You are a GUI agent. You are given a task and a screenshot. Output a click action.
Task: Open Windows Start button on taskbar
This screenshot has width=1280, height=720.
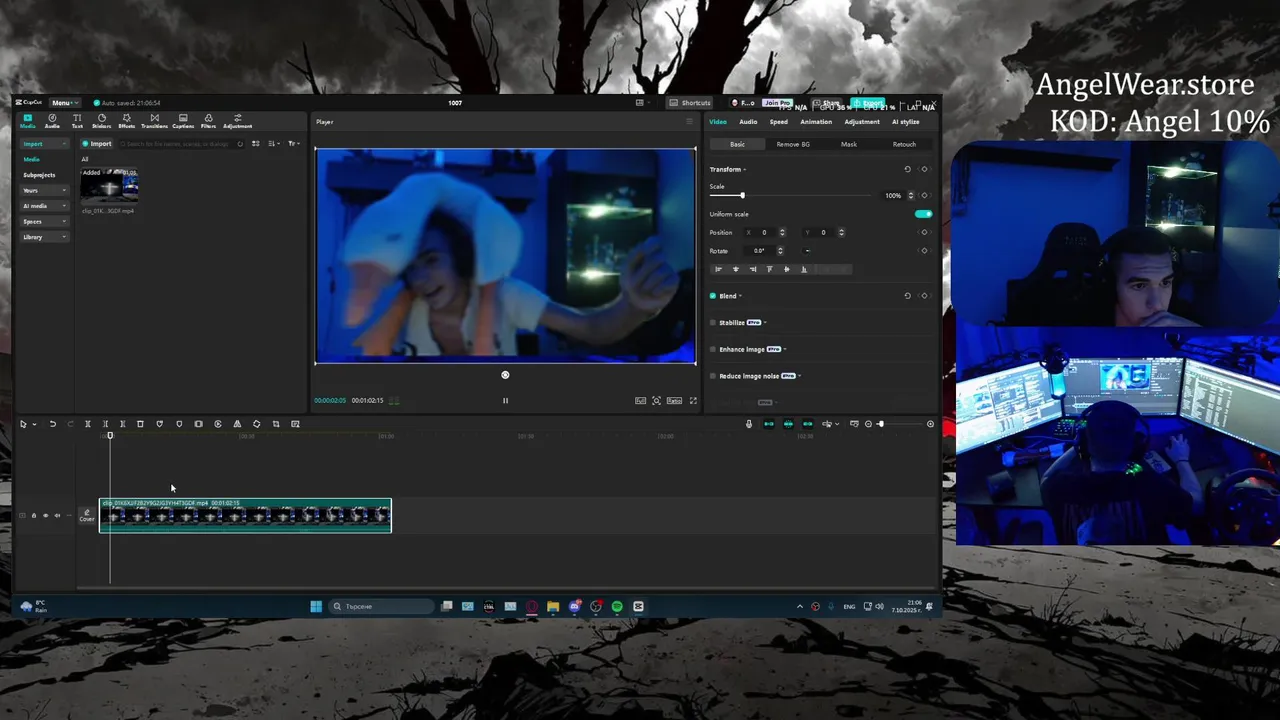point(316,606)
